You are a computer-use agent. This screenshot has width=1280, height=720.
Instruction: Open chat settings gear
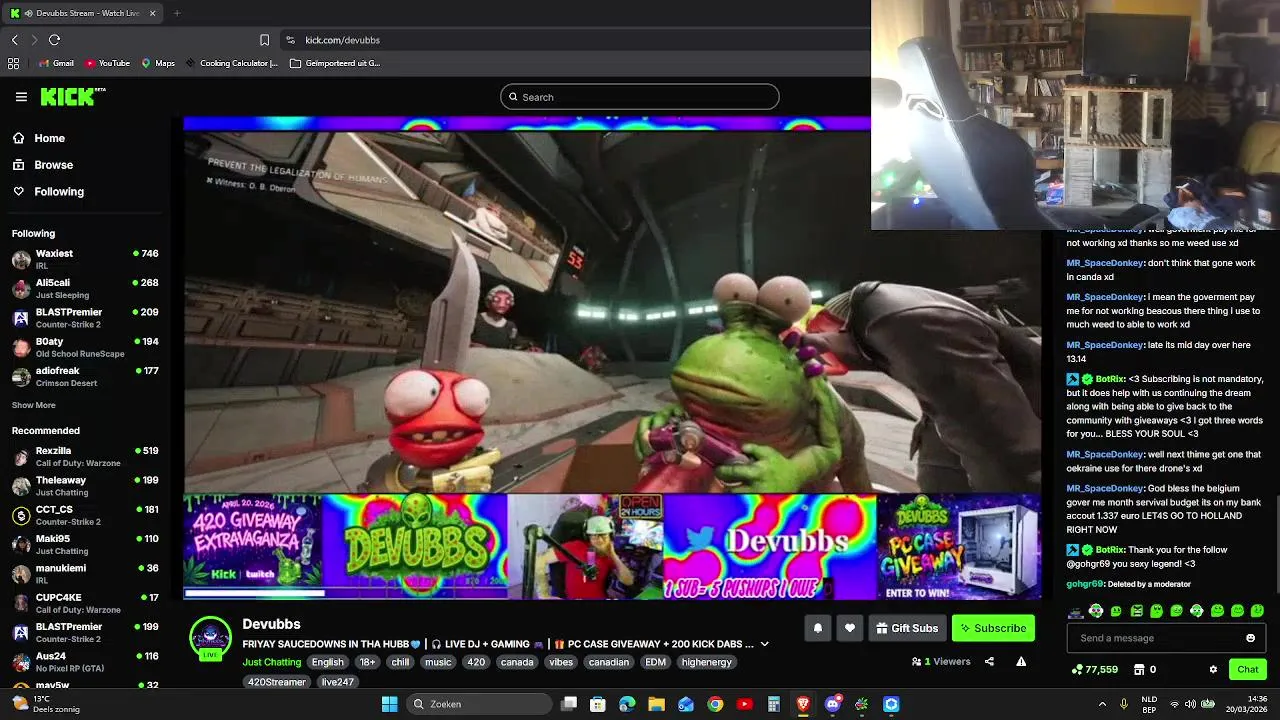click(x=1213, y=669)
